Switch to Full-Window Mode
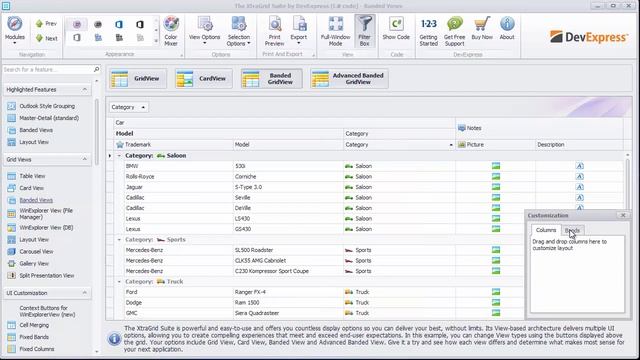Viewport: 640px width, 360px height. tap(336, 31)
